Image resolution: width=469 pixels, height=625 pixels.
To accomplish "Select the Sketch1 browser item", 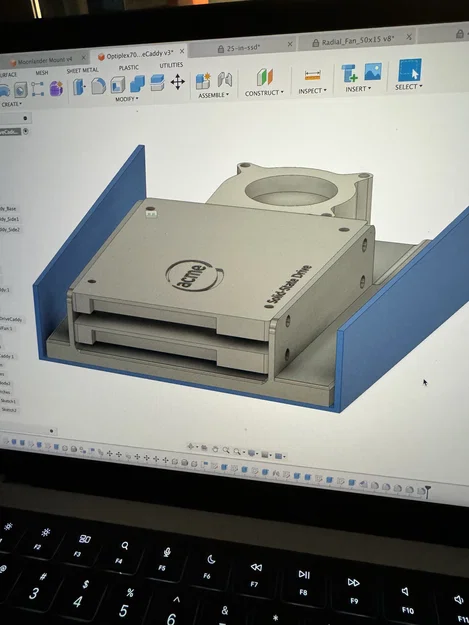I will pyautogui.click(x=8, y=401).
